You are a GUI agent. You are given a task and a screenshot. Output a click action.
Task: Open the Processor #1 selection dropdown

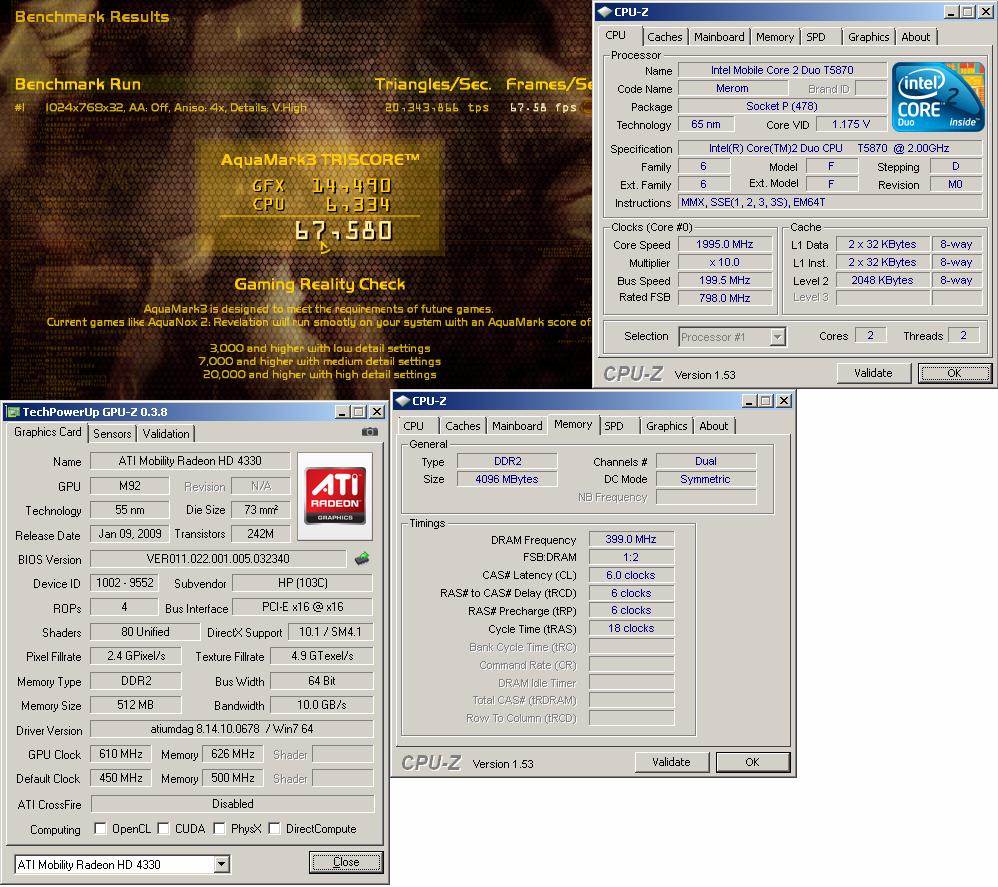point(777,337)
